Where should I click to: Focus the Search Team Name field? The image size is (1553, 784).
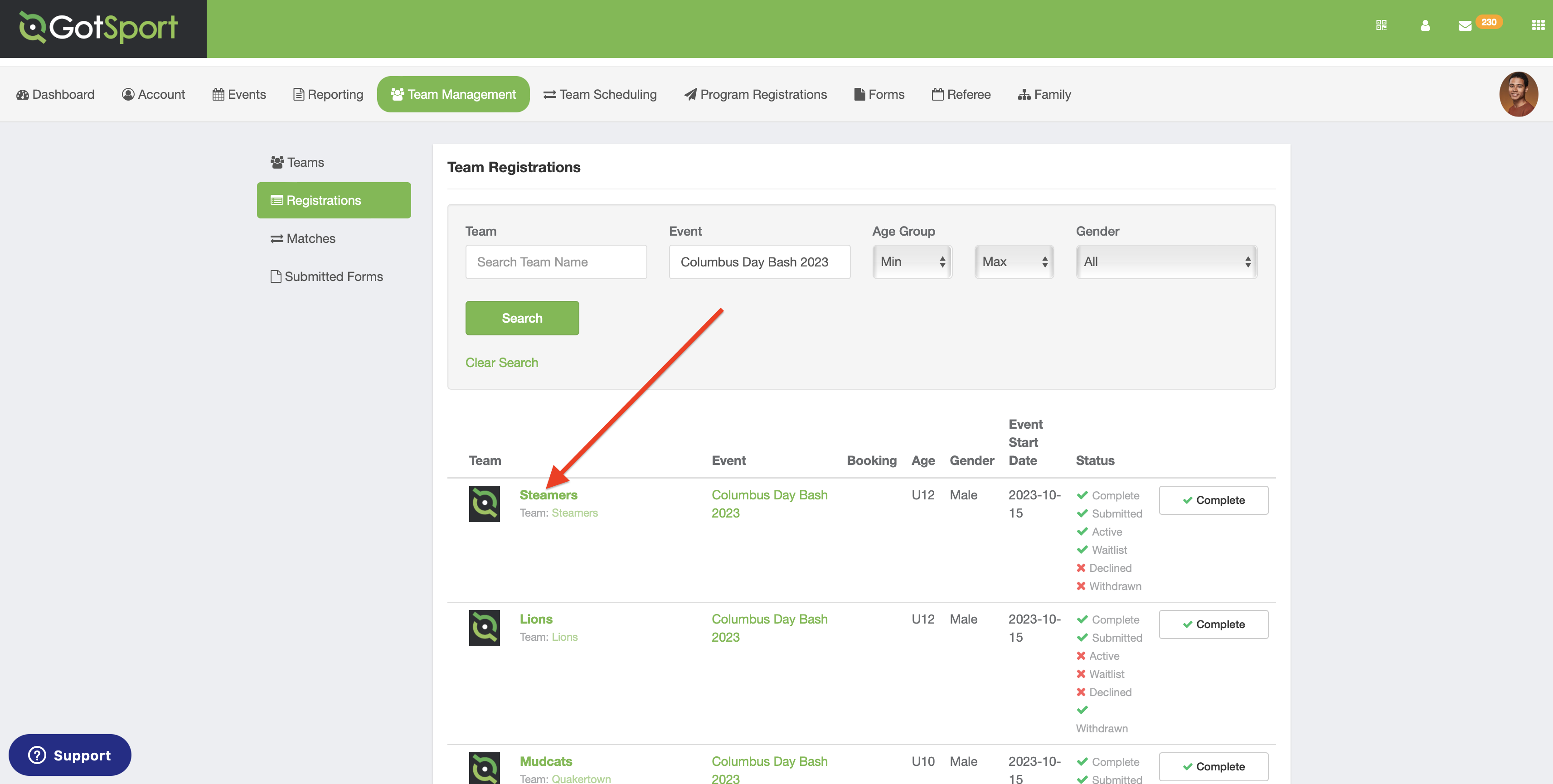click(x=556, y=262)
